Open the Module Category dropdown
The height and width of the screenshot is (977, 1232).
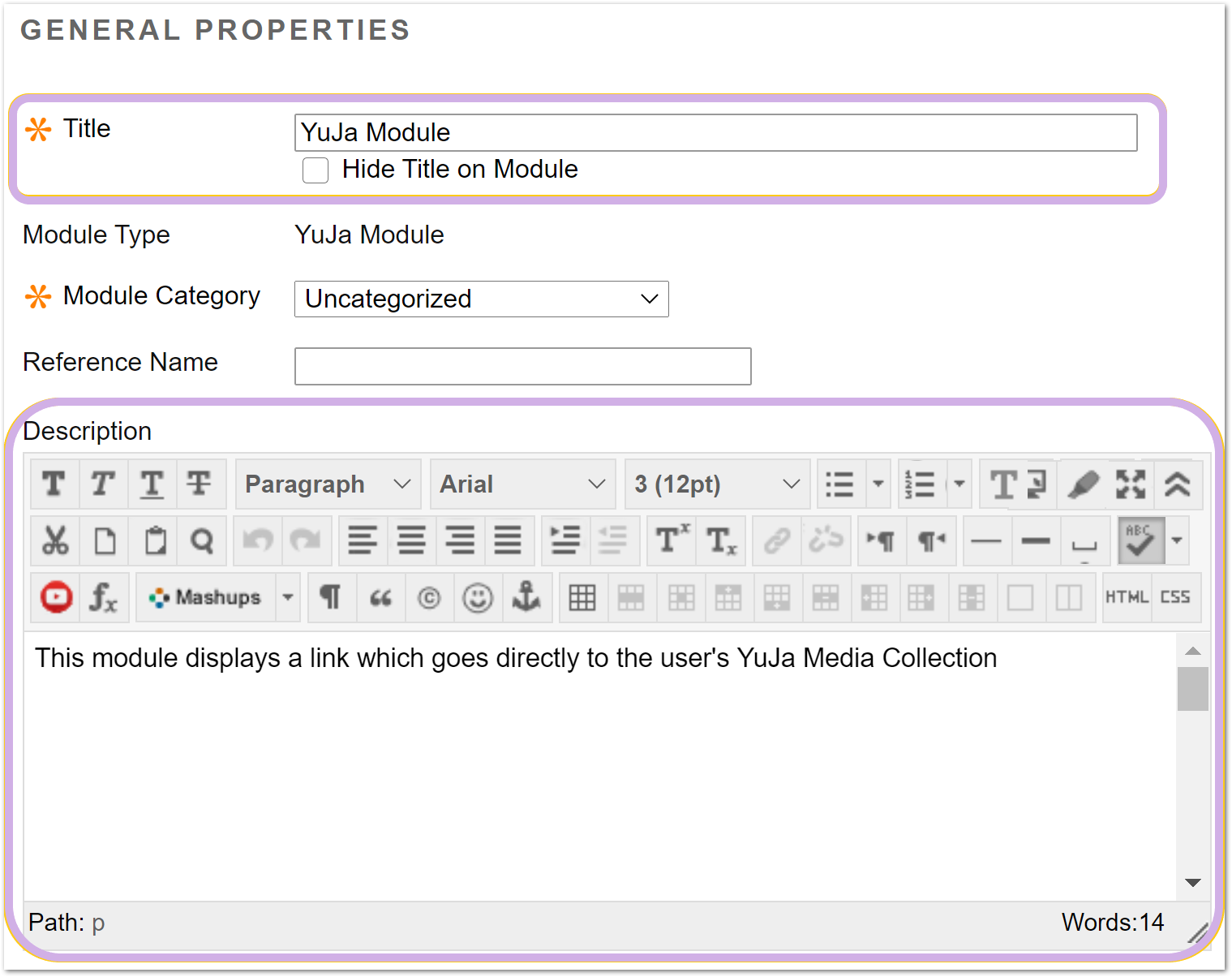click(x=482, y=299)
